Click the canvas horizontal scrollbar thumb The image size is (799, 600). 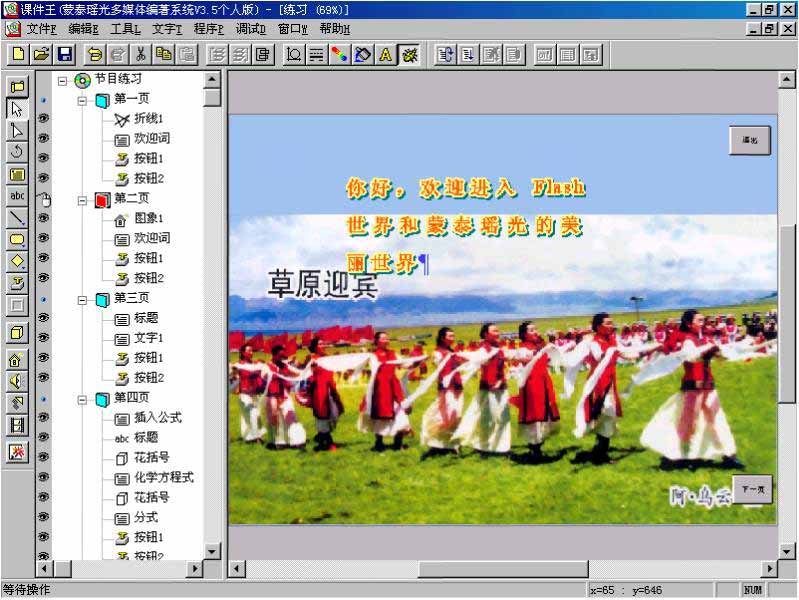(x=503, y=569)
